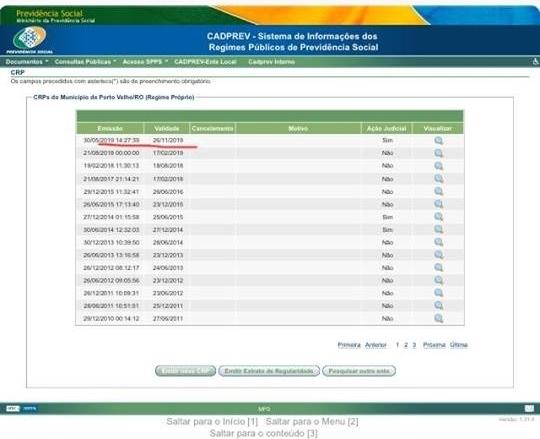View the CRP valid until 26/11/2019
Screen dimensions: 540x439
[438, 140]
